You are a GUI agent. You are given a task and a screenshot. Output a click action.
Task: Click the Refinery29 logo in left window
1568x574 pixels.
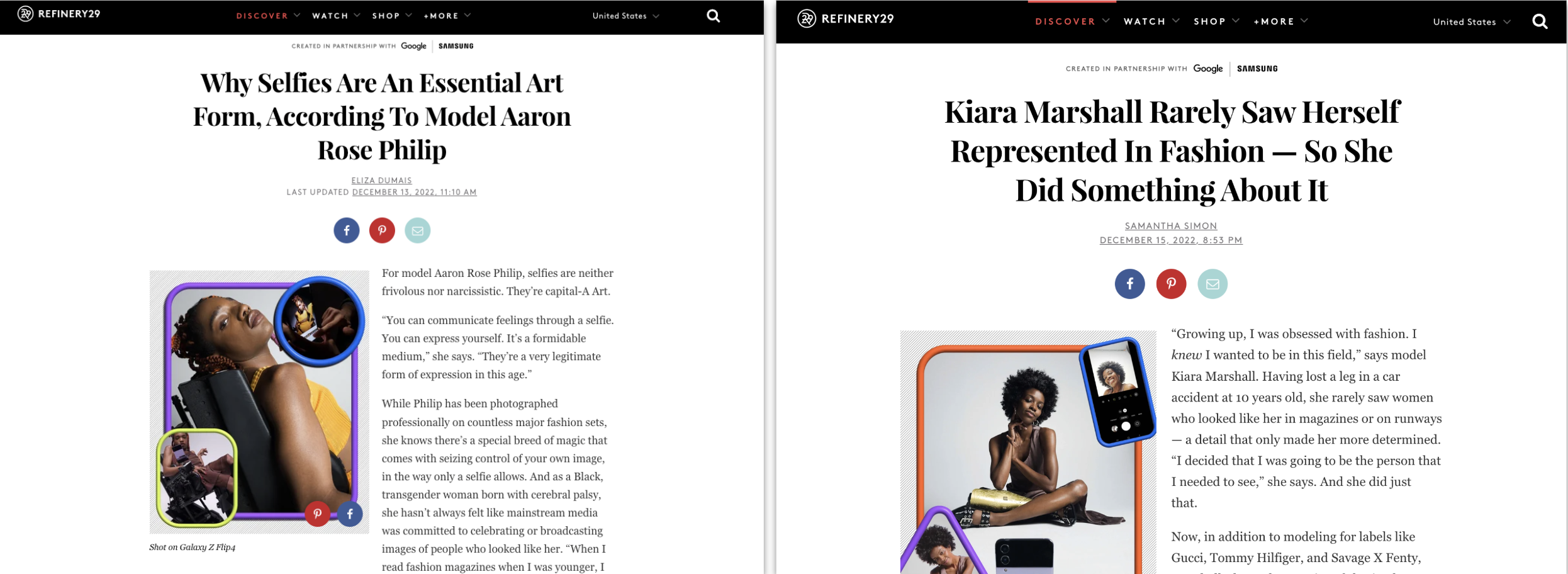coord(59,14)
